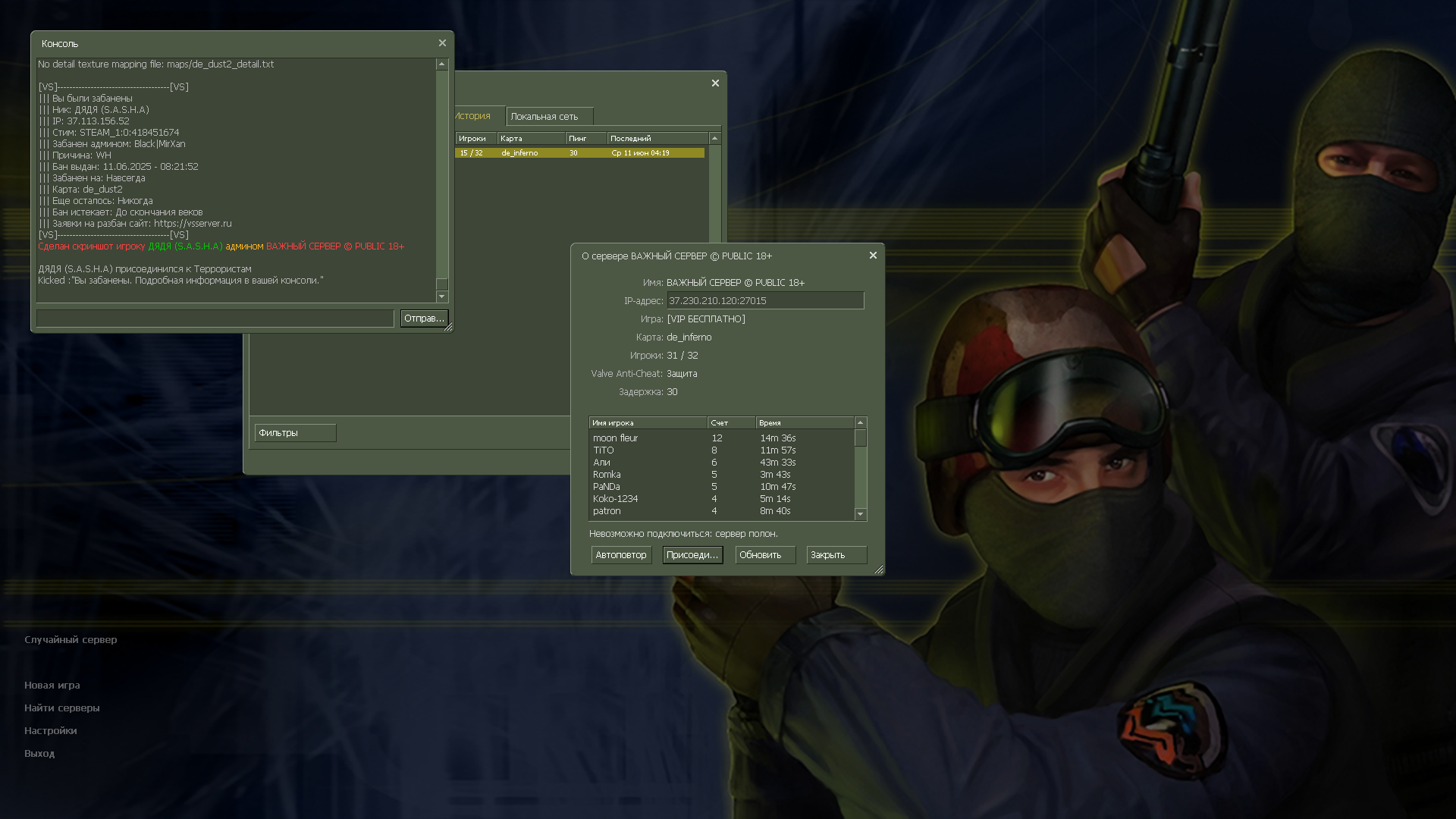Image resolution: width=1456 pixels, height=819 pixels.
Task: Open Случайный сервер menu item
Action: click(71, 640)
